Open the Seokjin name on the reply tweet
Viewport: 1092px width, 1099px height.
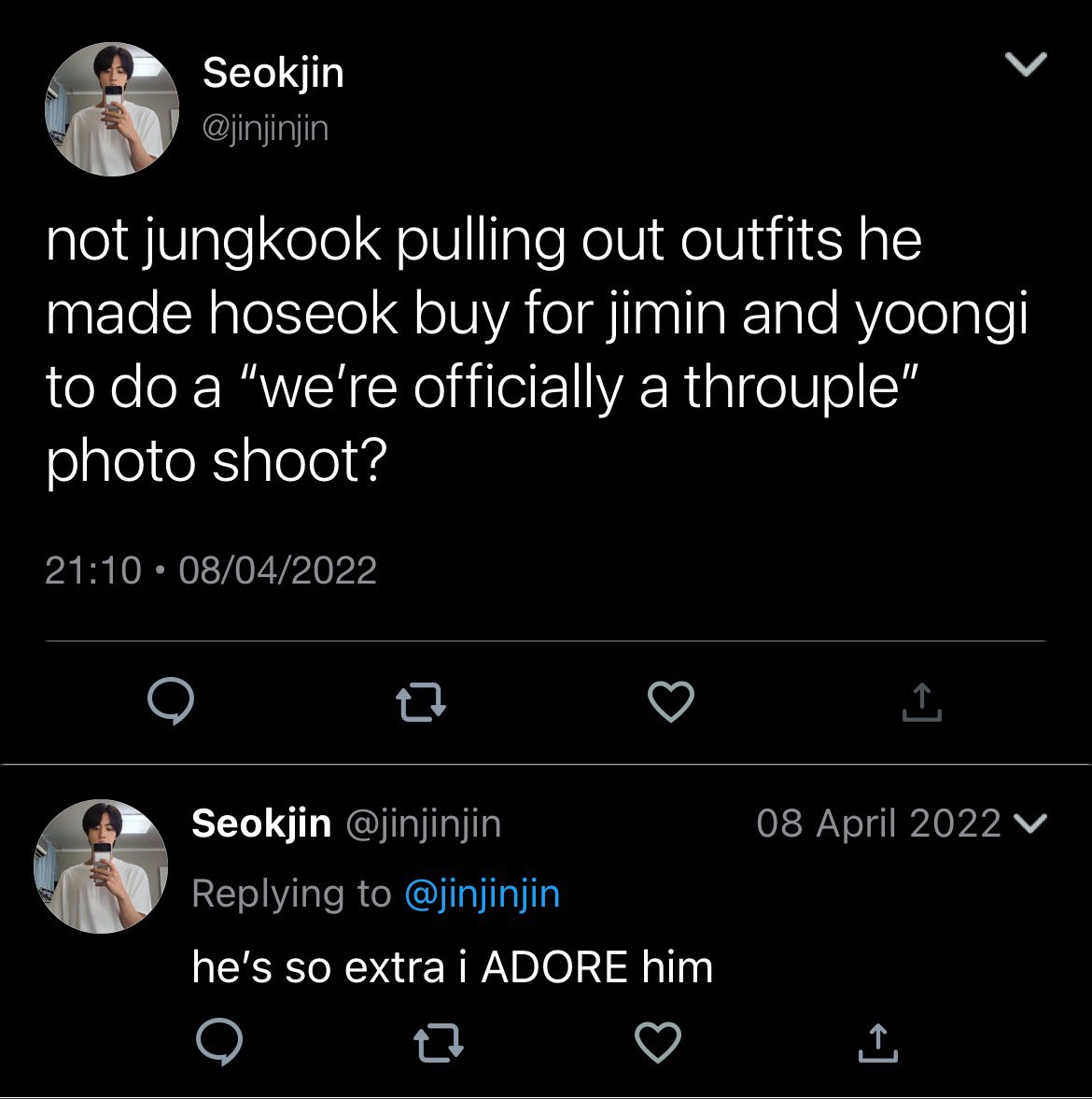(261, 823)
